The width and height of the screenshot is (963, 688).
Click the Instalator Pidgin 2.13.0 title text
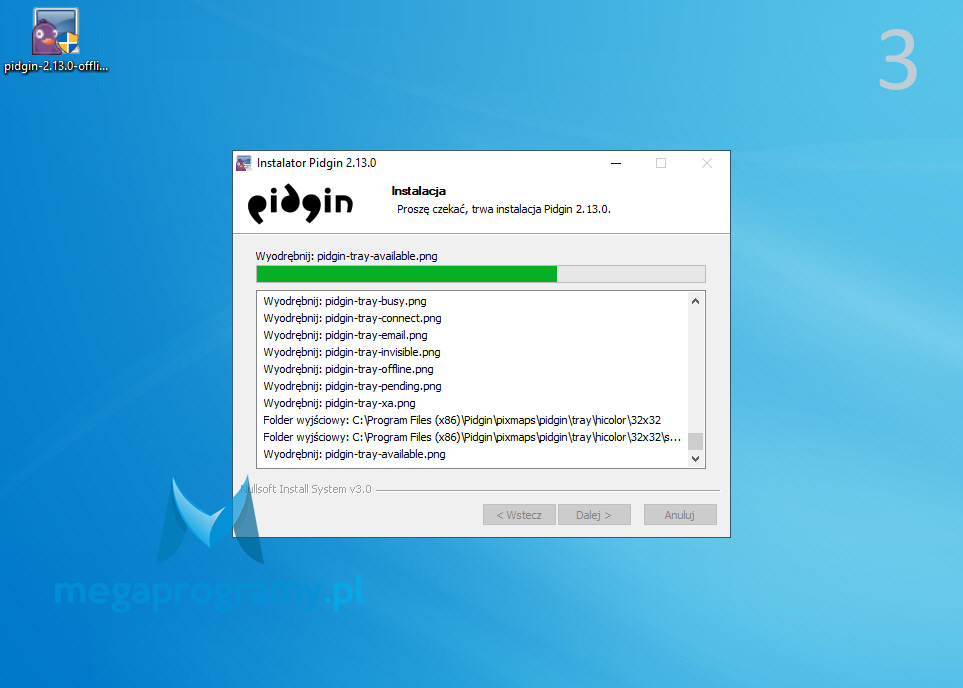pyautogui.click(x=316, y=163)
